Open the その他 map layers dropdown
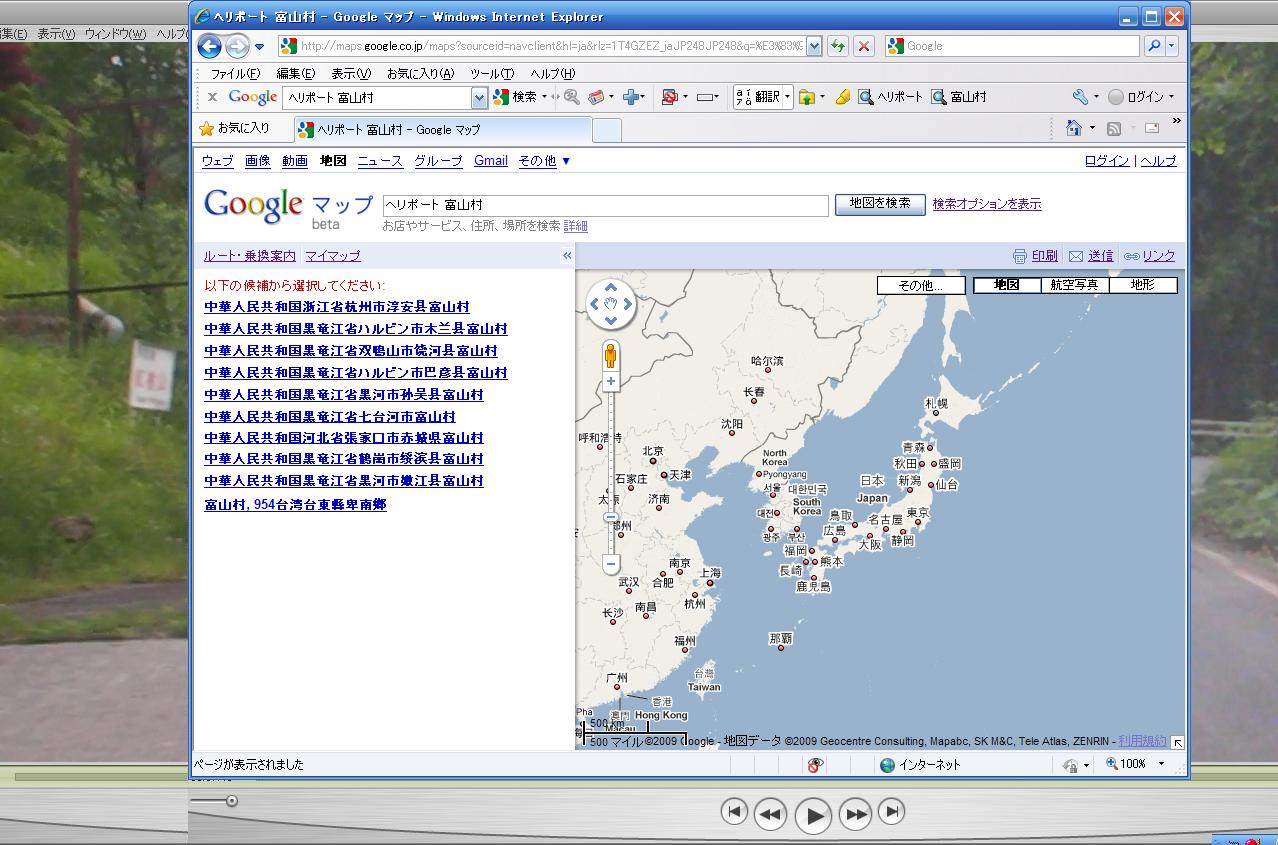Viewport: 1278px width, 845px height. pos(921,285)
